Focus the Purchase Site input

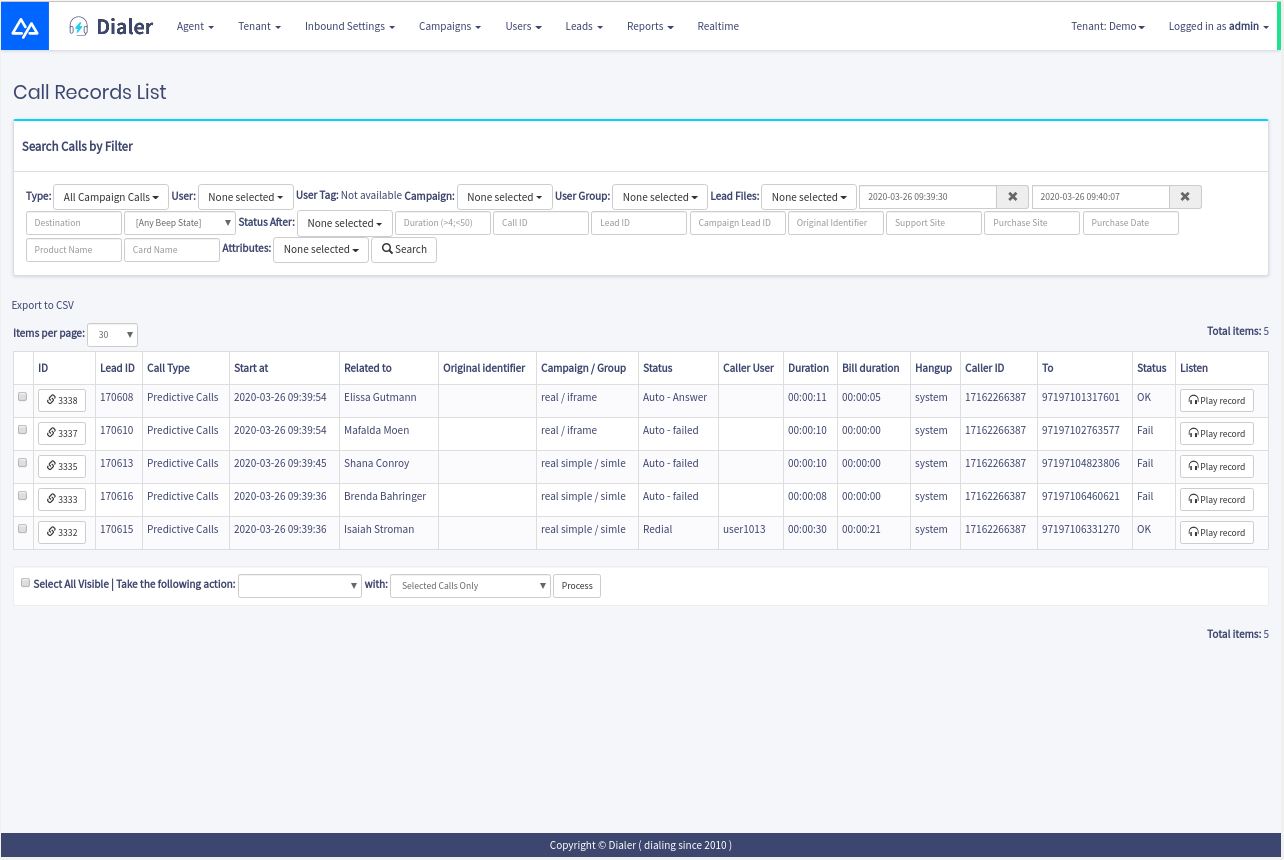point(1032,223)
